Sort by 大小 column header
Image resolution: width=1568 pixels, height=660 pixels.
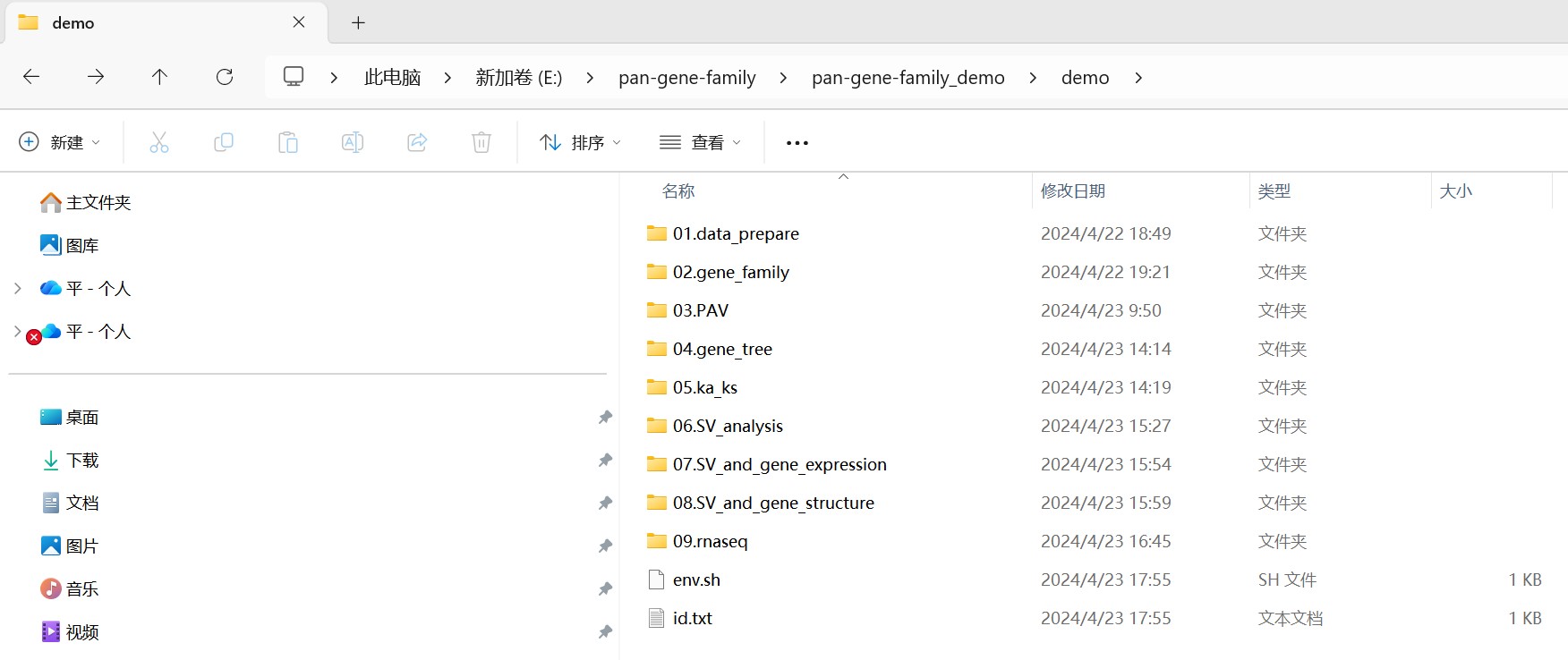1455,190
